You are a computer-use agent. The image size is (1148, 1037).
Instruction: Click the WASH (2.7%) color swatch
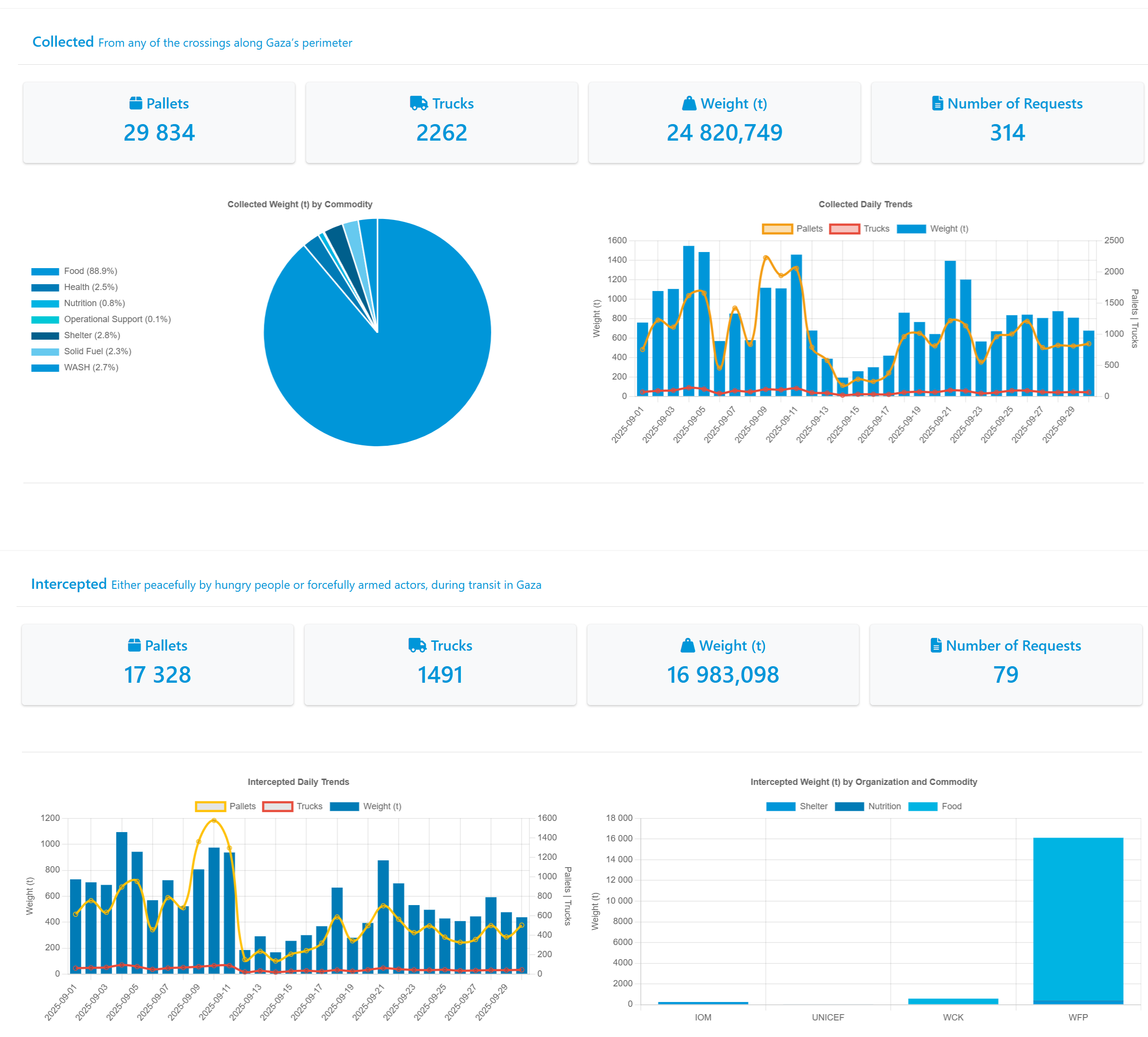45,368
